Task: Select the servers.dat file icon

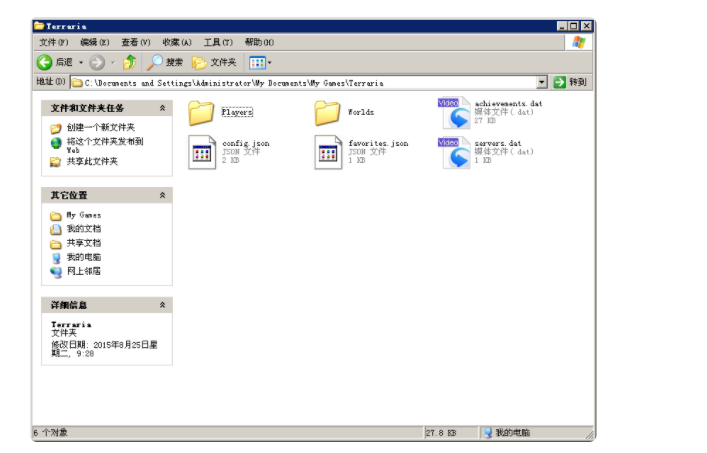Action: point(455,151)
